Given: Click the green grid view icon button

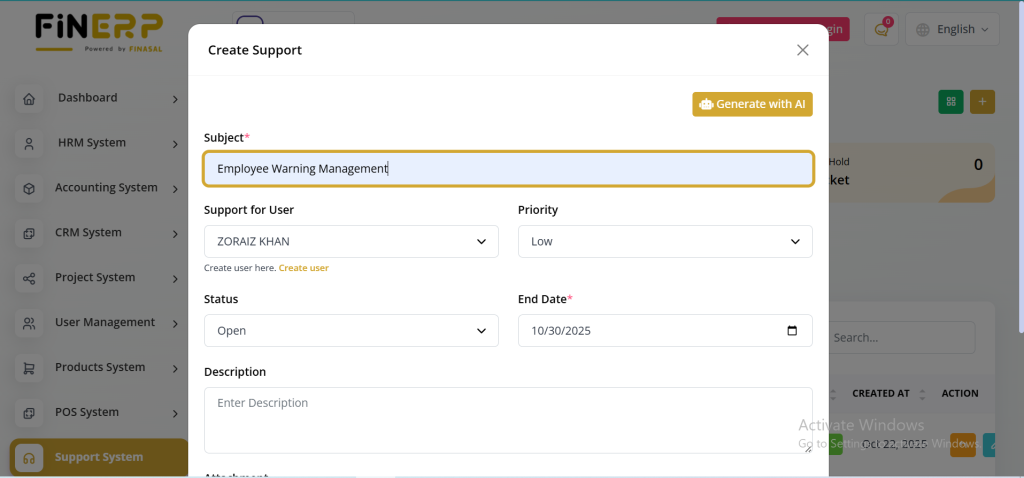Looking at the screenshot, I should [x=951, y=102].
